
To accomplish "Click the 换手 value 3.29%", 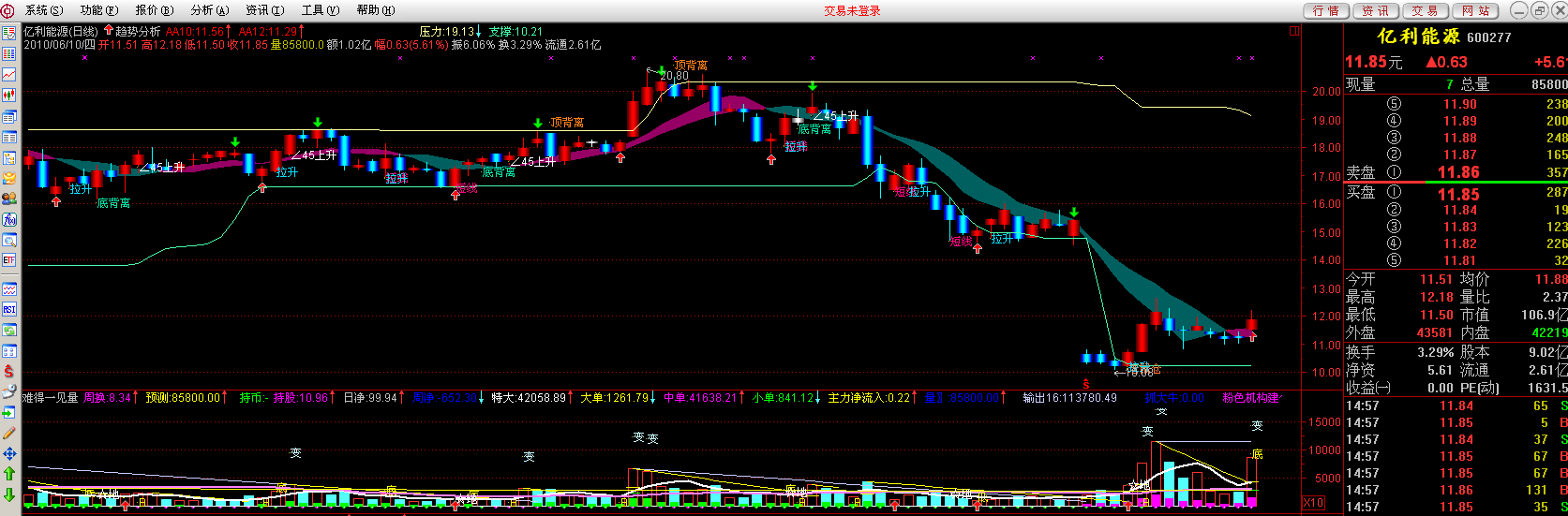I will coord(1436,352).
